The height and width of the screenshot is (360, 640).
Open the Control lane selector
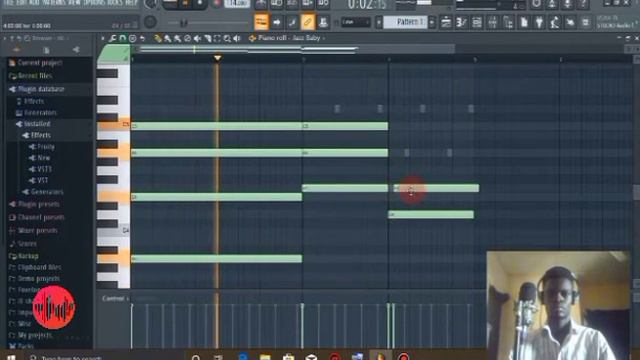[115, 299]
